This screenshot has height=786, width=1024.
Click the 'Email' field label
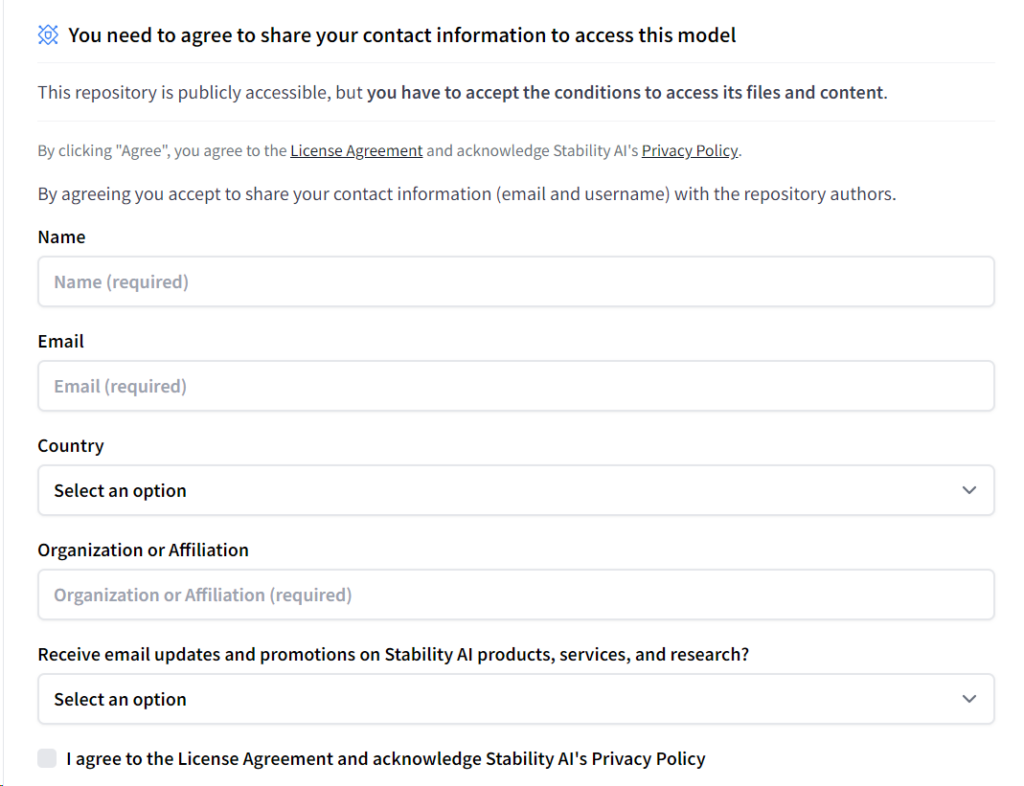[x=61, y=341]
